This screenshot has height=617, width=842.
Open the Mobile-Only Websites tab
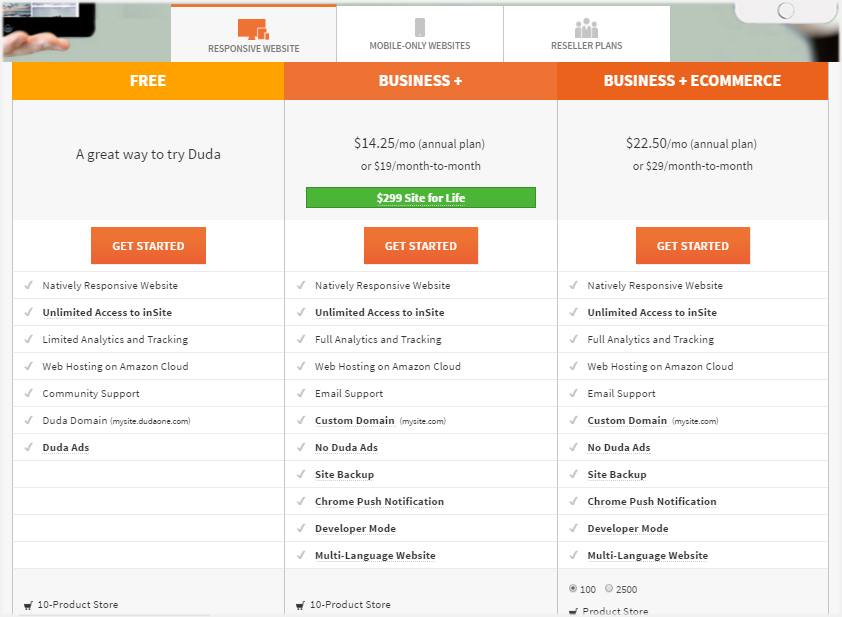420,34
